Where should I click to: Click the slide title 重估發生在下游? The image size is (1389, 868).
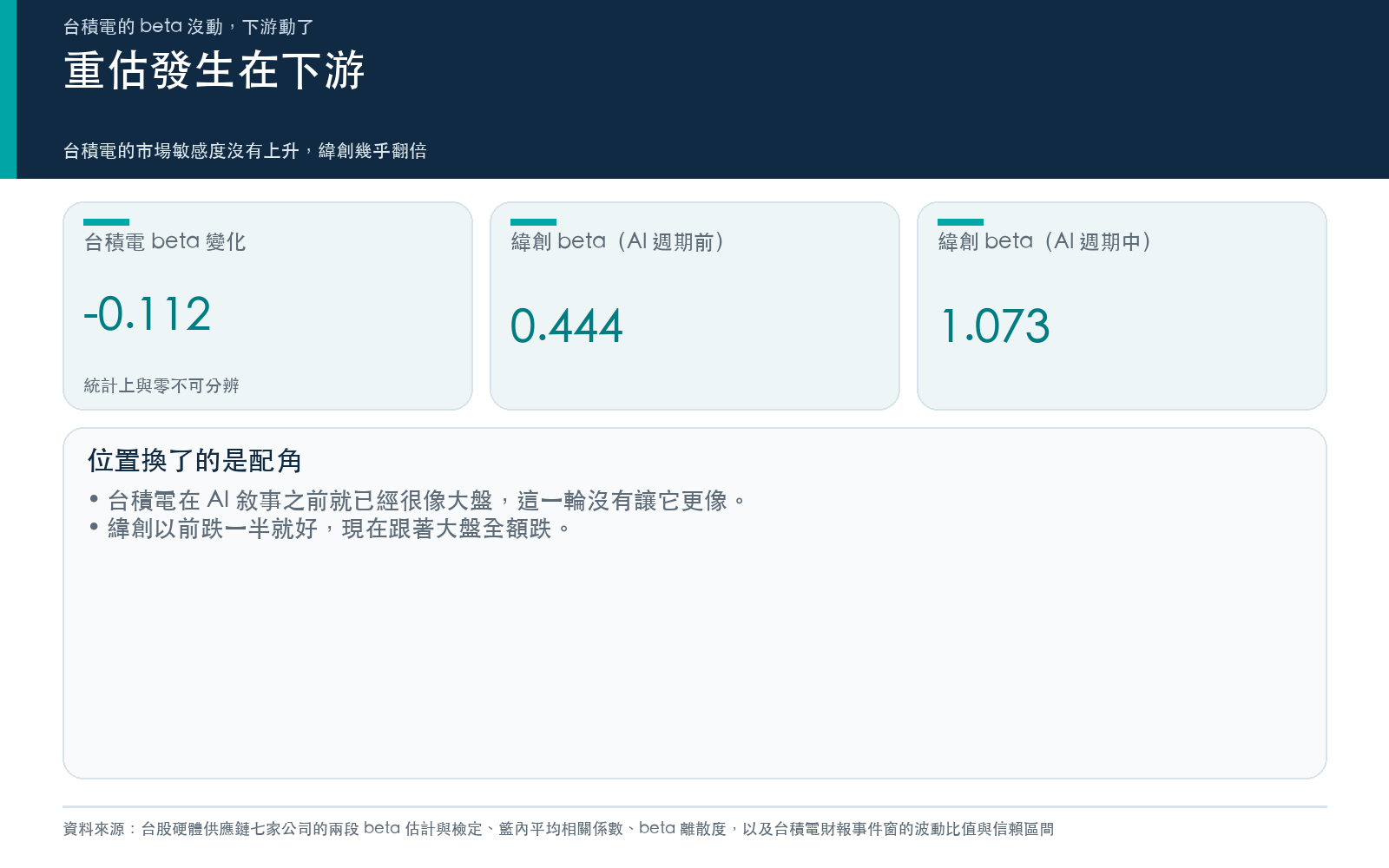point(214,70)
